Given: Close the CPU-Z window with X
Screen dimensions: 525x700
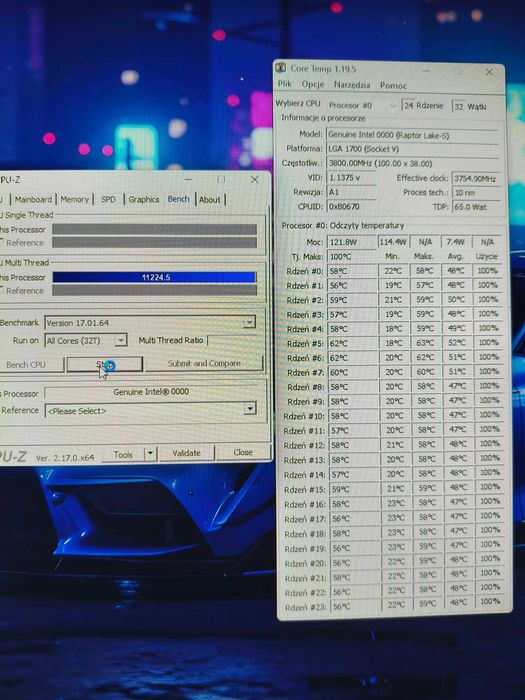Looking at the screenshot, I should tap(254, 179).
